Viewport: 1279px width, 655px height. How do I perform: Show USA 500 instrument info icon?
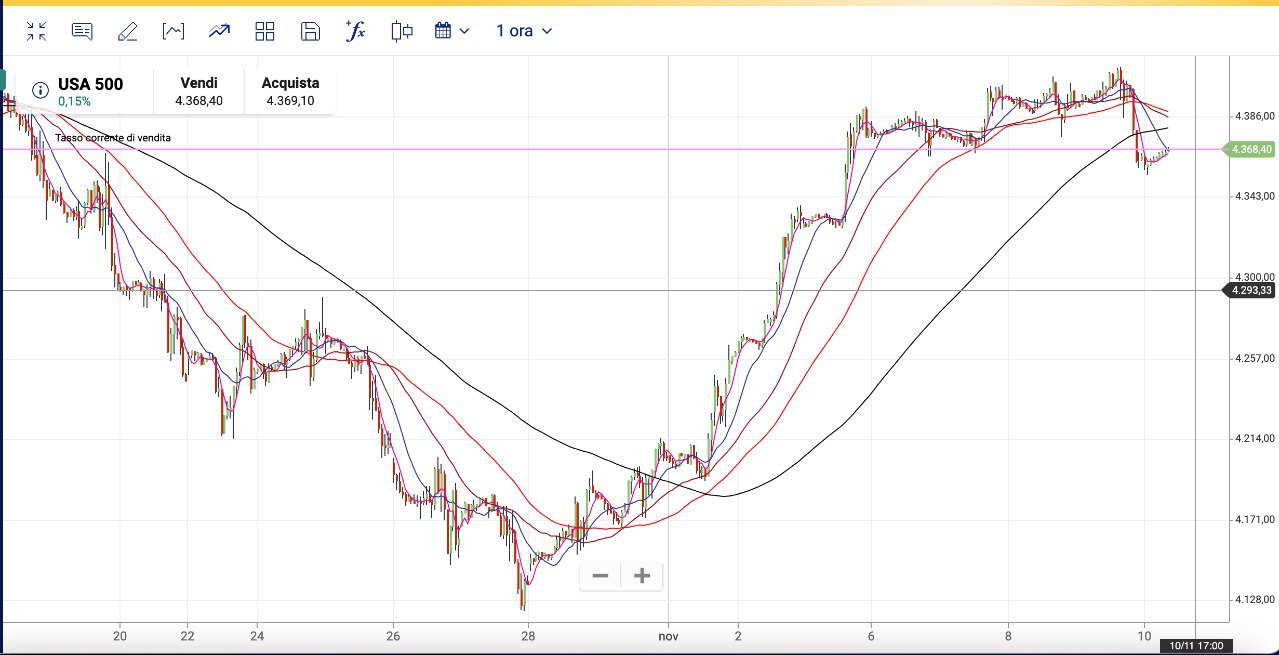[x=41, y=90]
